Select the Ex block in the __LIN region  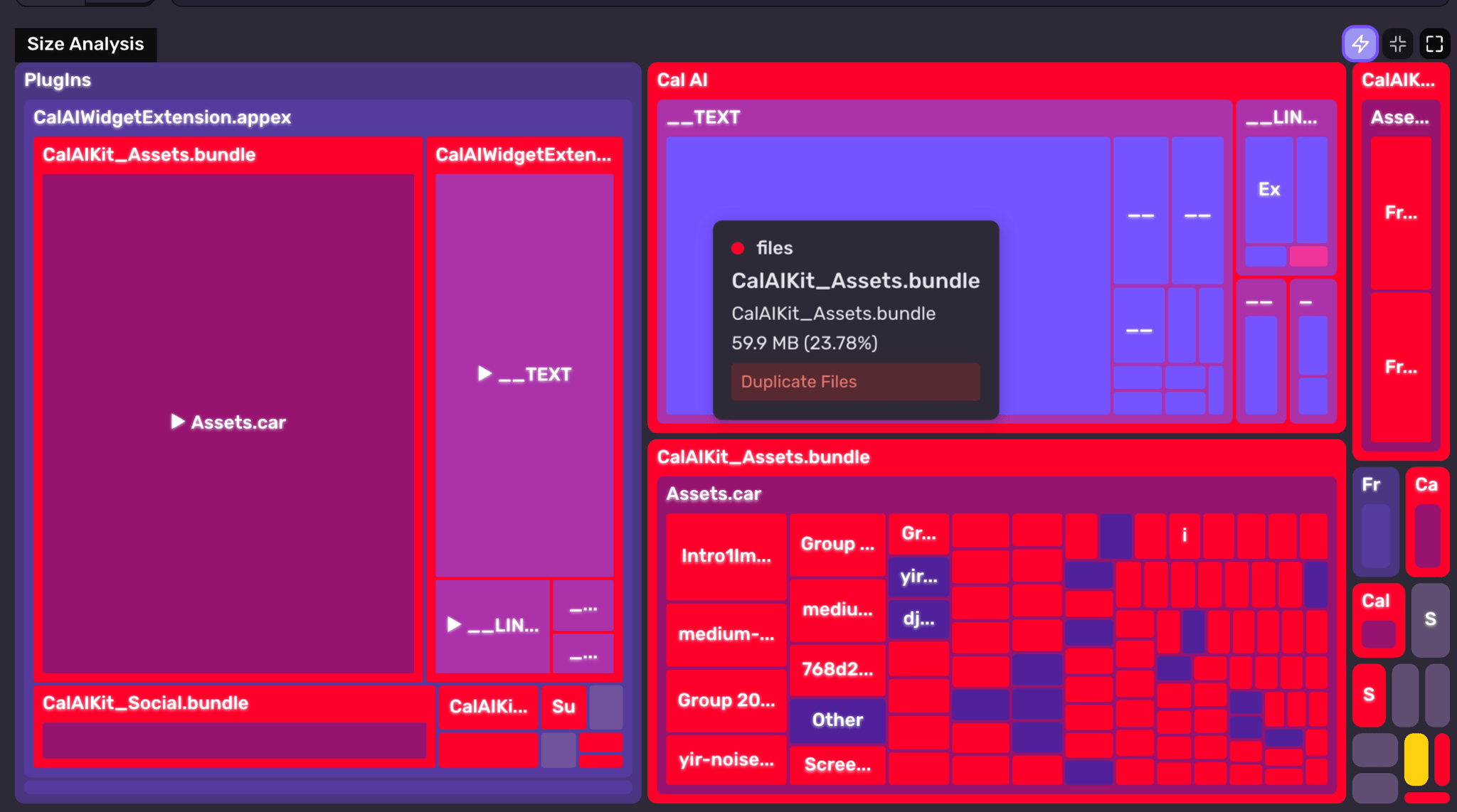tap(1269, 189)
